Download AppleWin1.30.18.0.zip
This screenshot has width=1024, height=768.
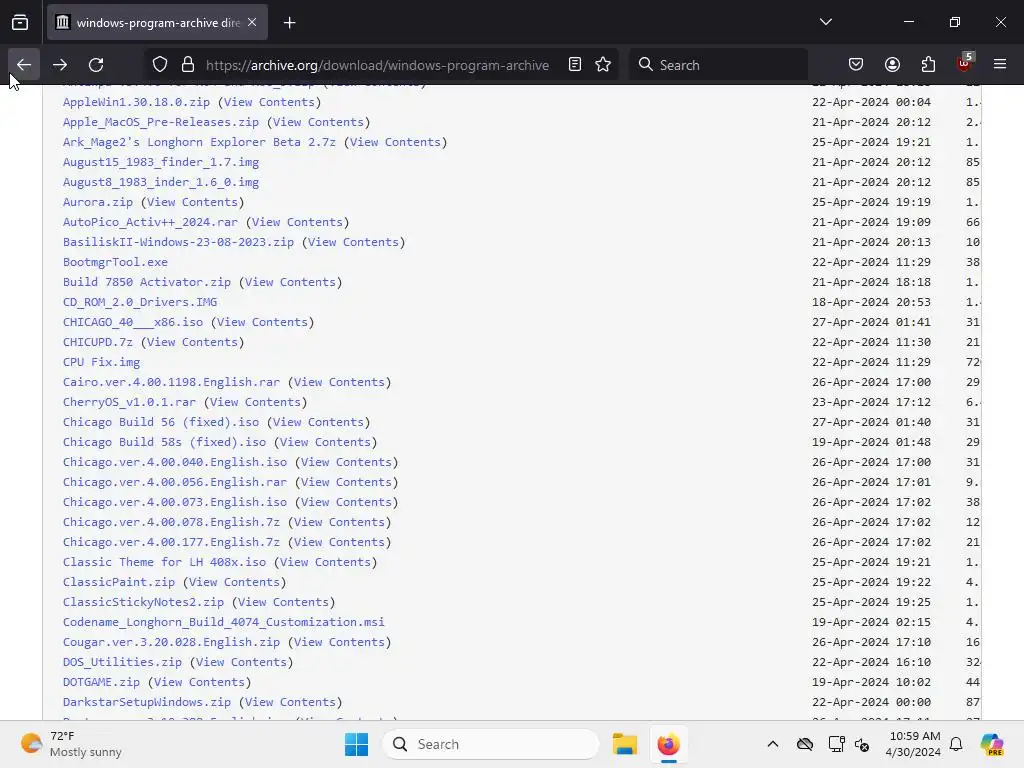tap(136, 102)
